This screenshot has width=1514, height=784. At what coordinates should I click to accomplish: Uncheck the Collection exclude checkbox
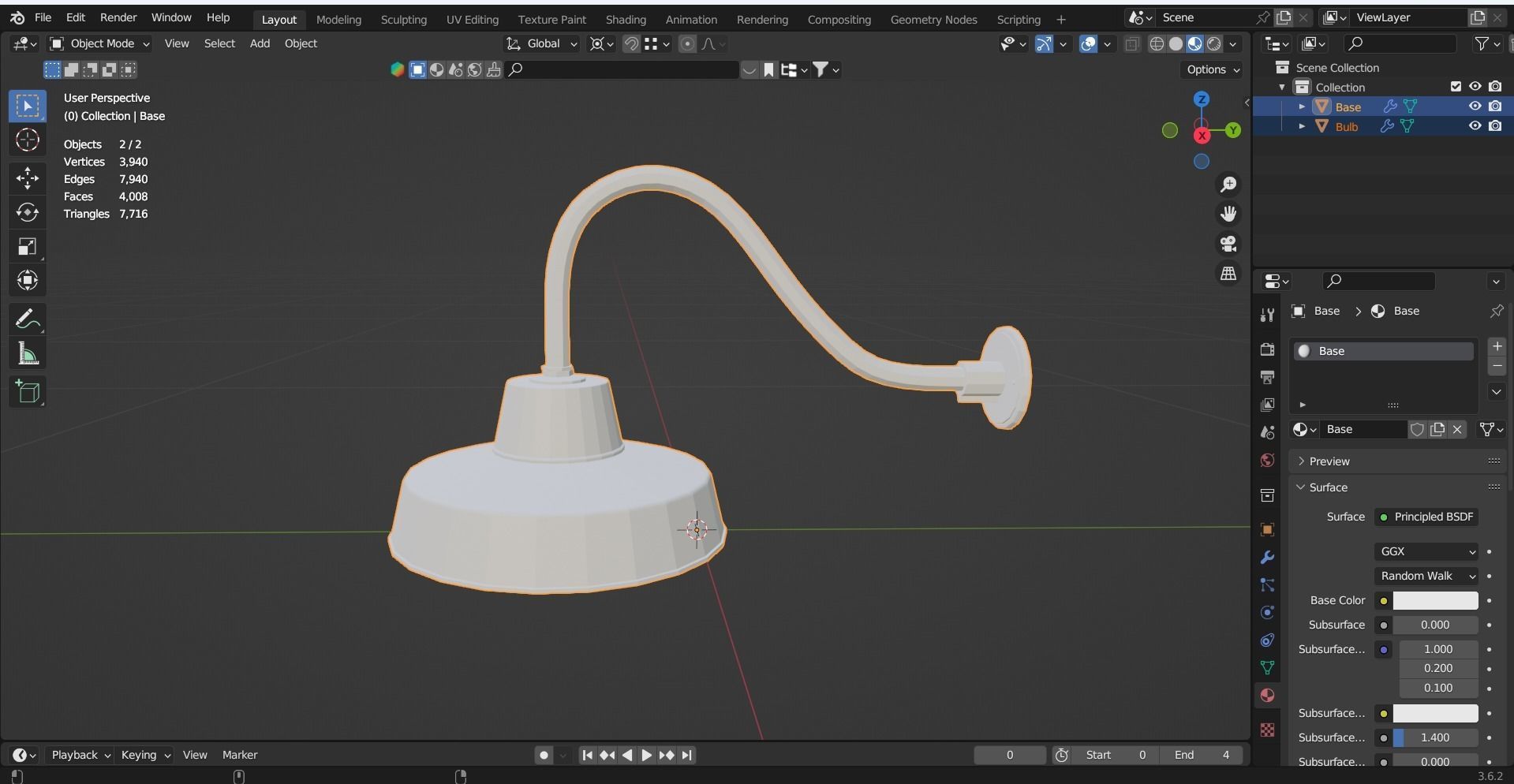pos(1456,87)
